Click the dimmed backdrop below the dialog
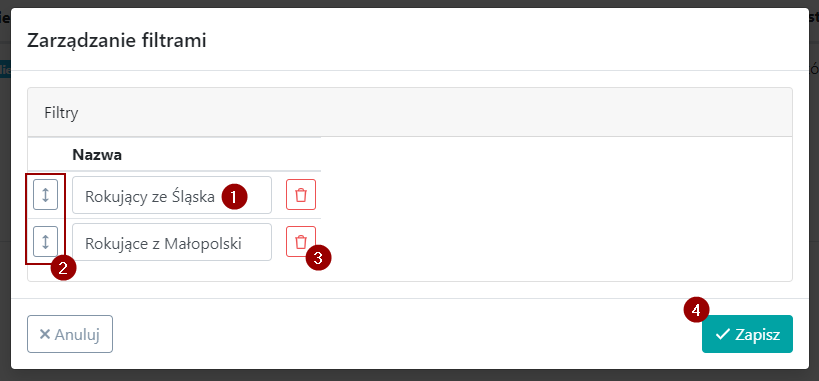This screenshot has height=381, width=819. 410,376
